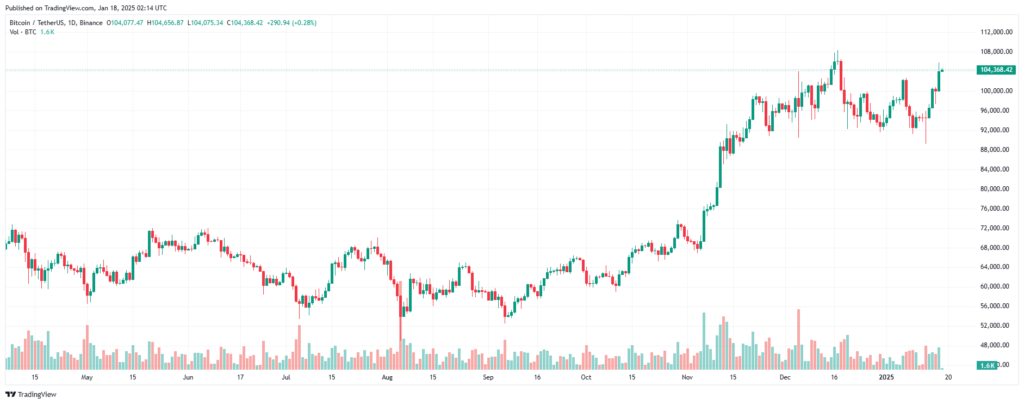Click the Nov label on time axis
1024x404 pixels.
(687, 378)
